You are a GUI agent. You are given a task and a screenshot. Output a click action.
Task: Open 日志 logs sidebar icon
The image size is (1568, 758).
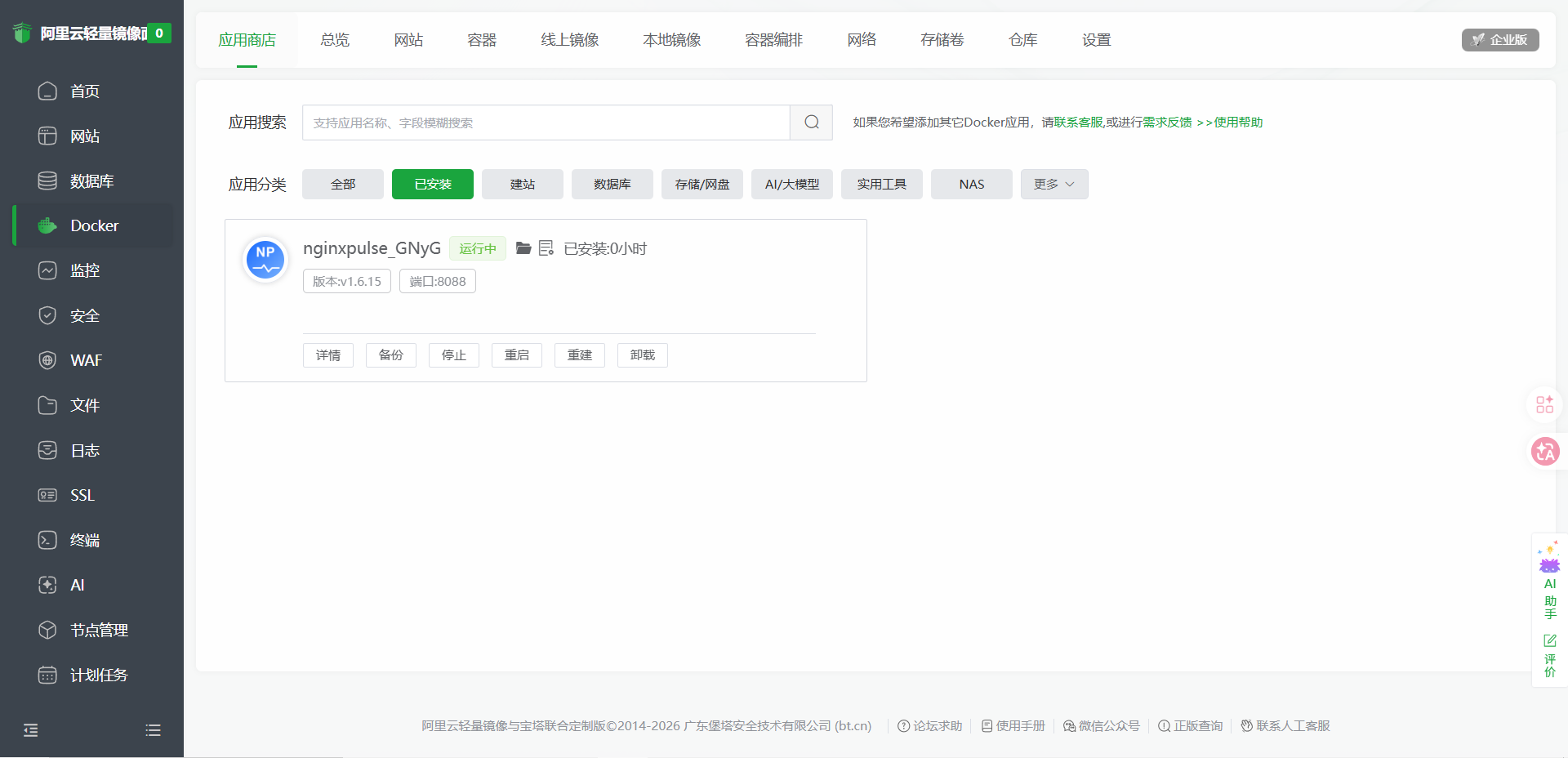pos(47,450)
